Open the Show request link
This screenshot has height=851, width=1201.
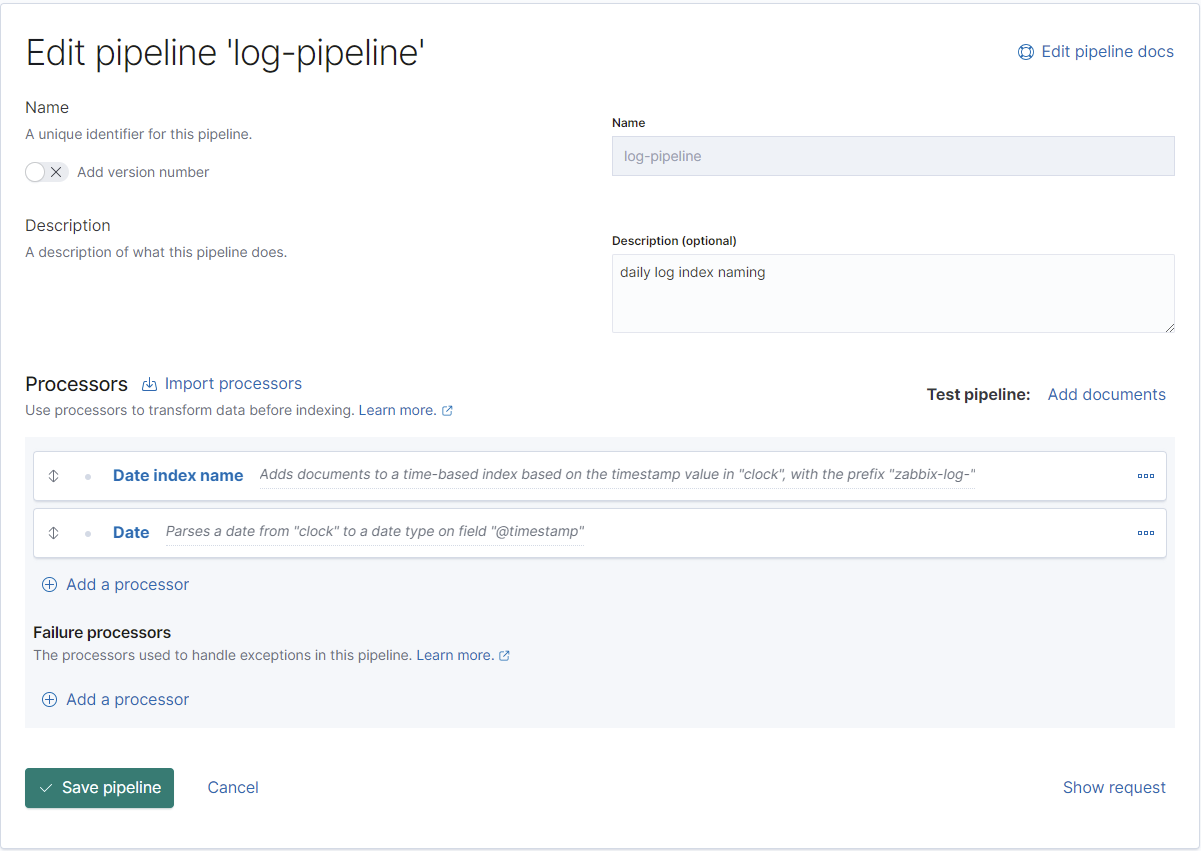1114,788
